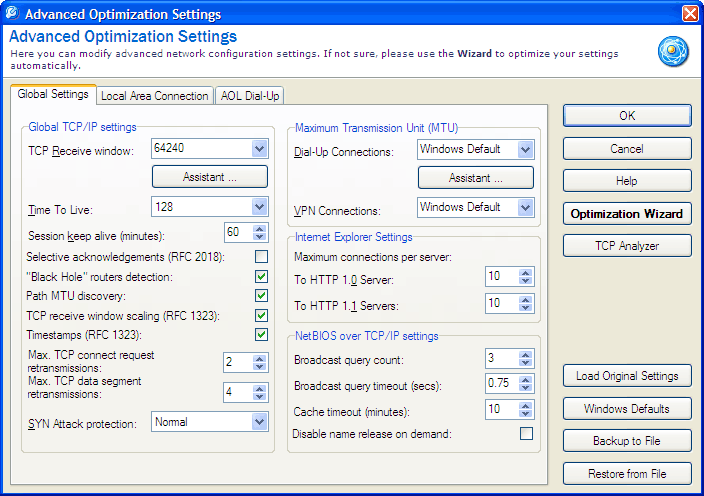Screen dimensions: 704x496
Task: Click the globe logo icon in header
Action: pyautogui.click(x=673, y=51)
